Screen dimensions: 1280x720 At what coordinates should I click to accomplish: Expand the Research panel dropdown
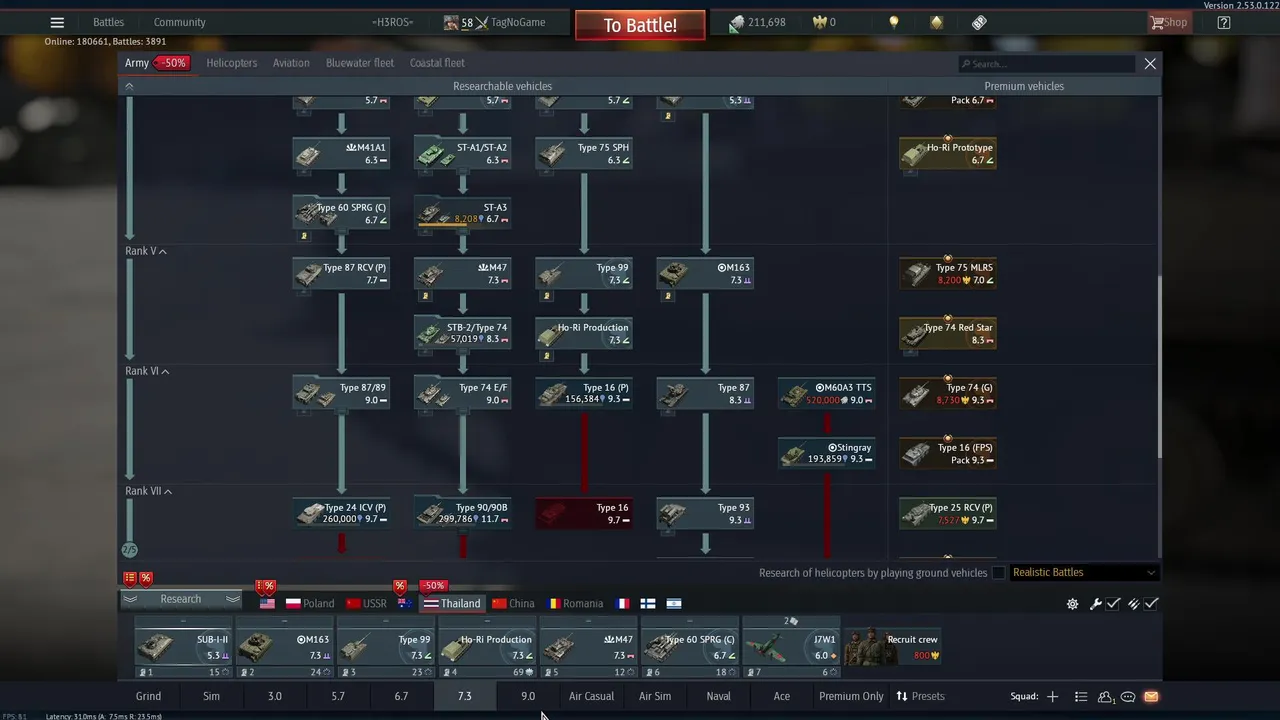[x=181, y=599]
